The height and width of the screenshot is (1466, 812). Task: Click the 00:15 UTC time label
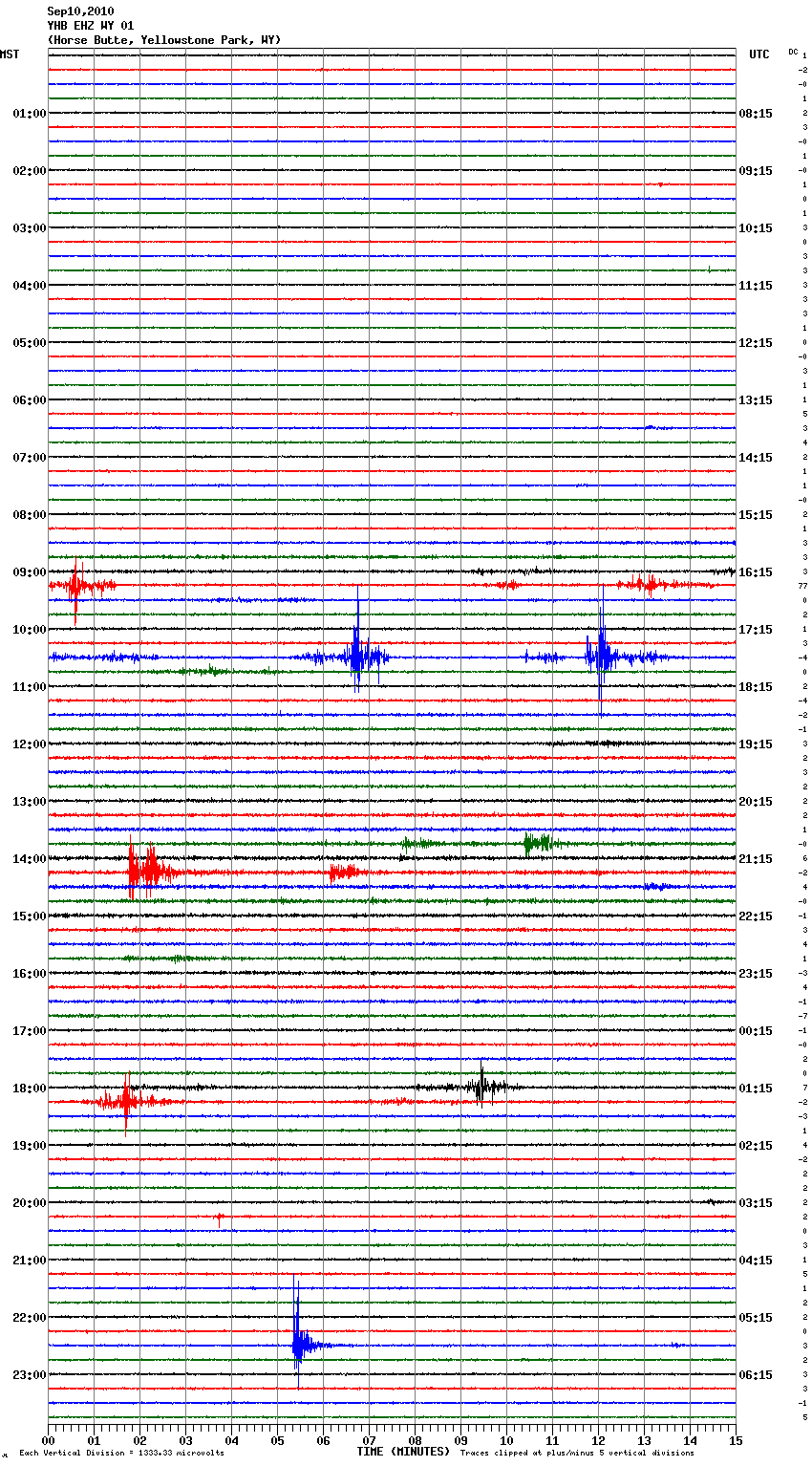[756, 1031]
